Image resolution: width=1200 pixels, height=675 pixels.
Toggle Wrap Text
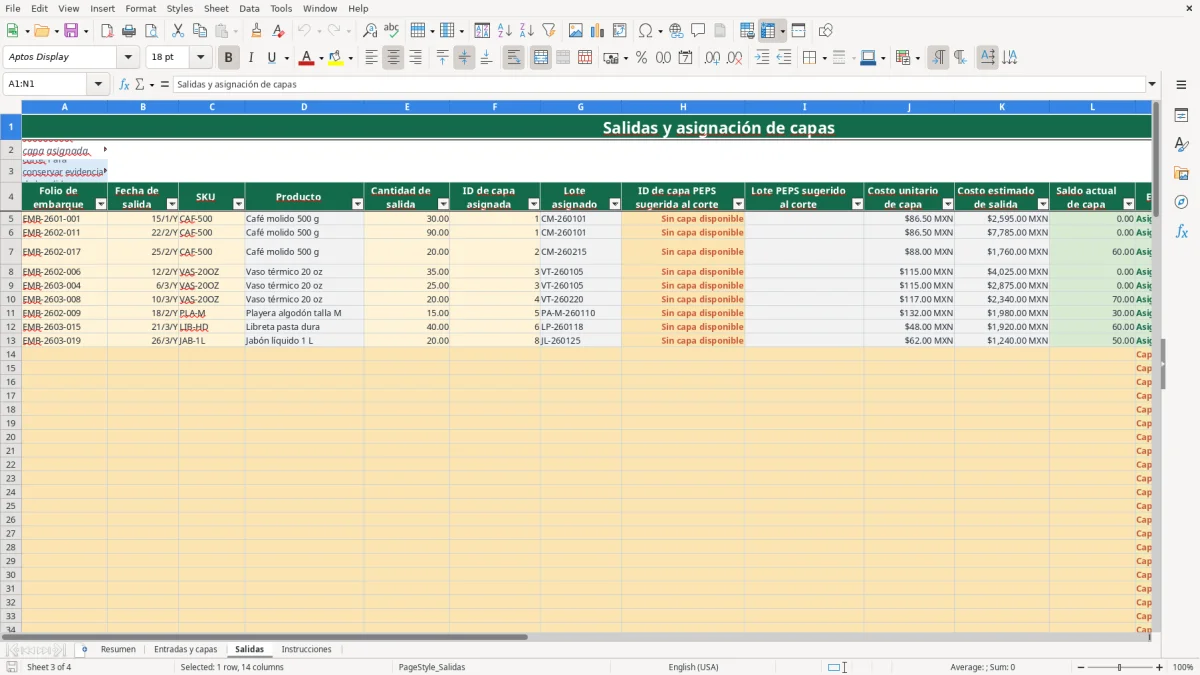coord(513,58)
